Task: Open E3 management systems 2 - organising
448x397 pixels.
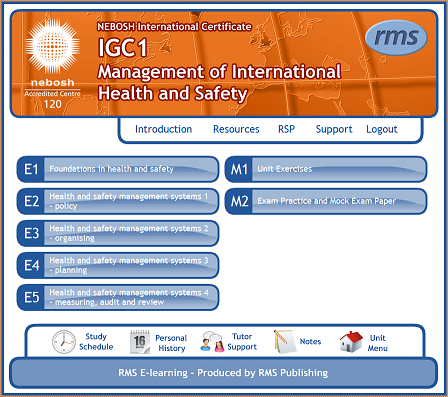Action: pyautogui.click(x=118, y=233)
